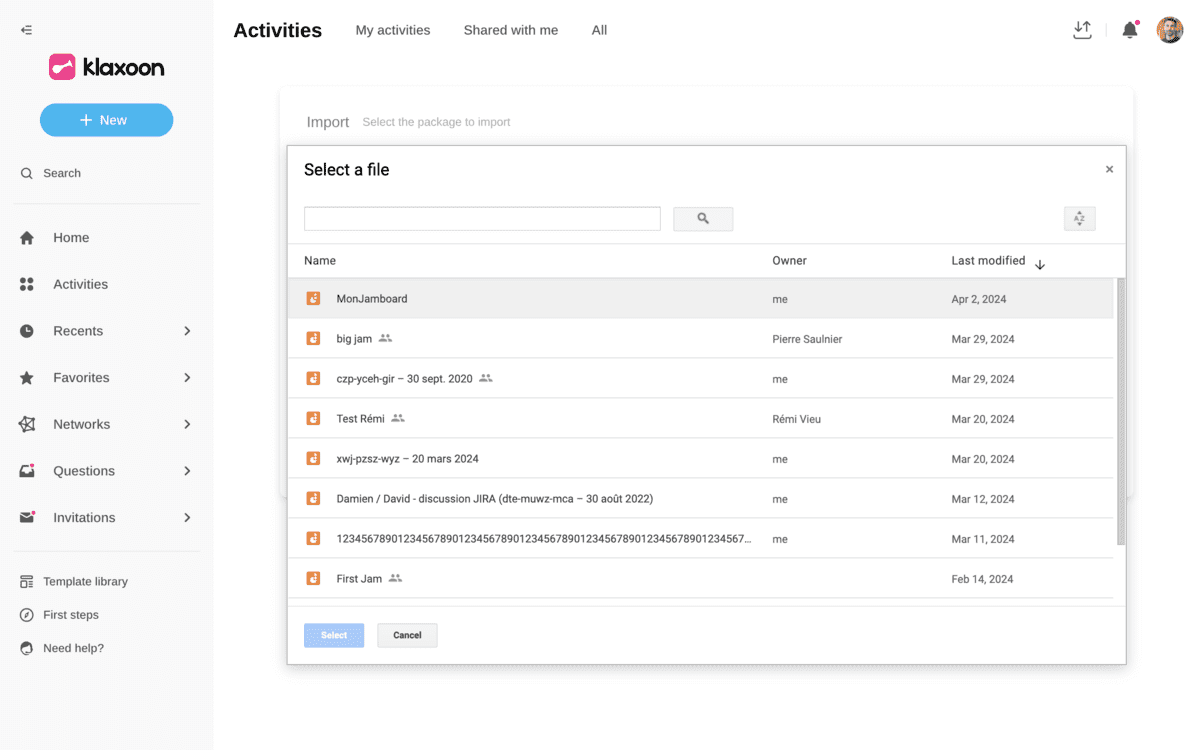Open the notifications bell
Viewport: 1200px width, 750px height.
(1130, 30)
